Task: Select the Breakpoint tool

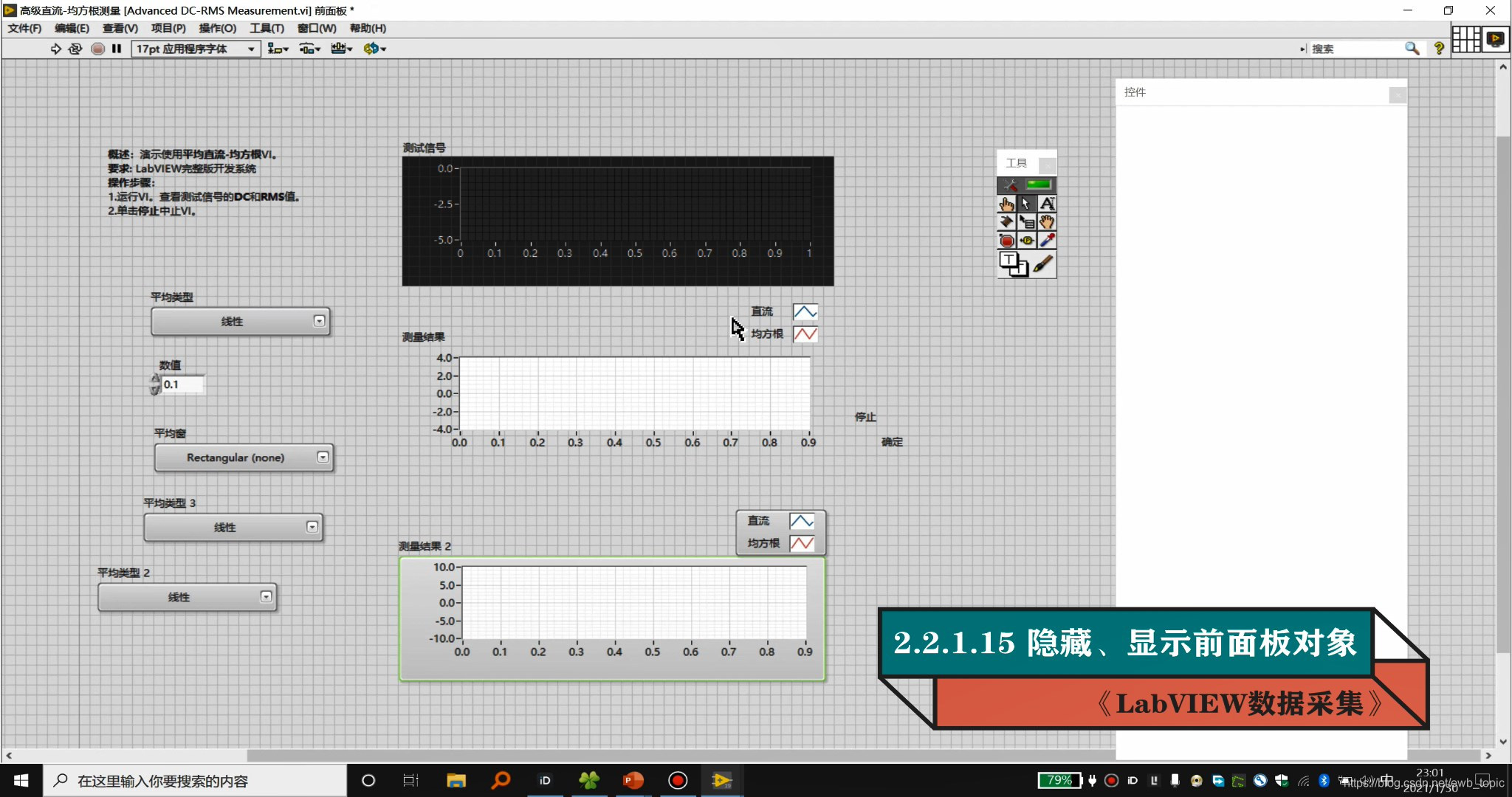Action: click(1006, 241)
